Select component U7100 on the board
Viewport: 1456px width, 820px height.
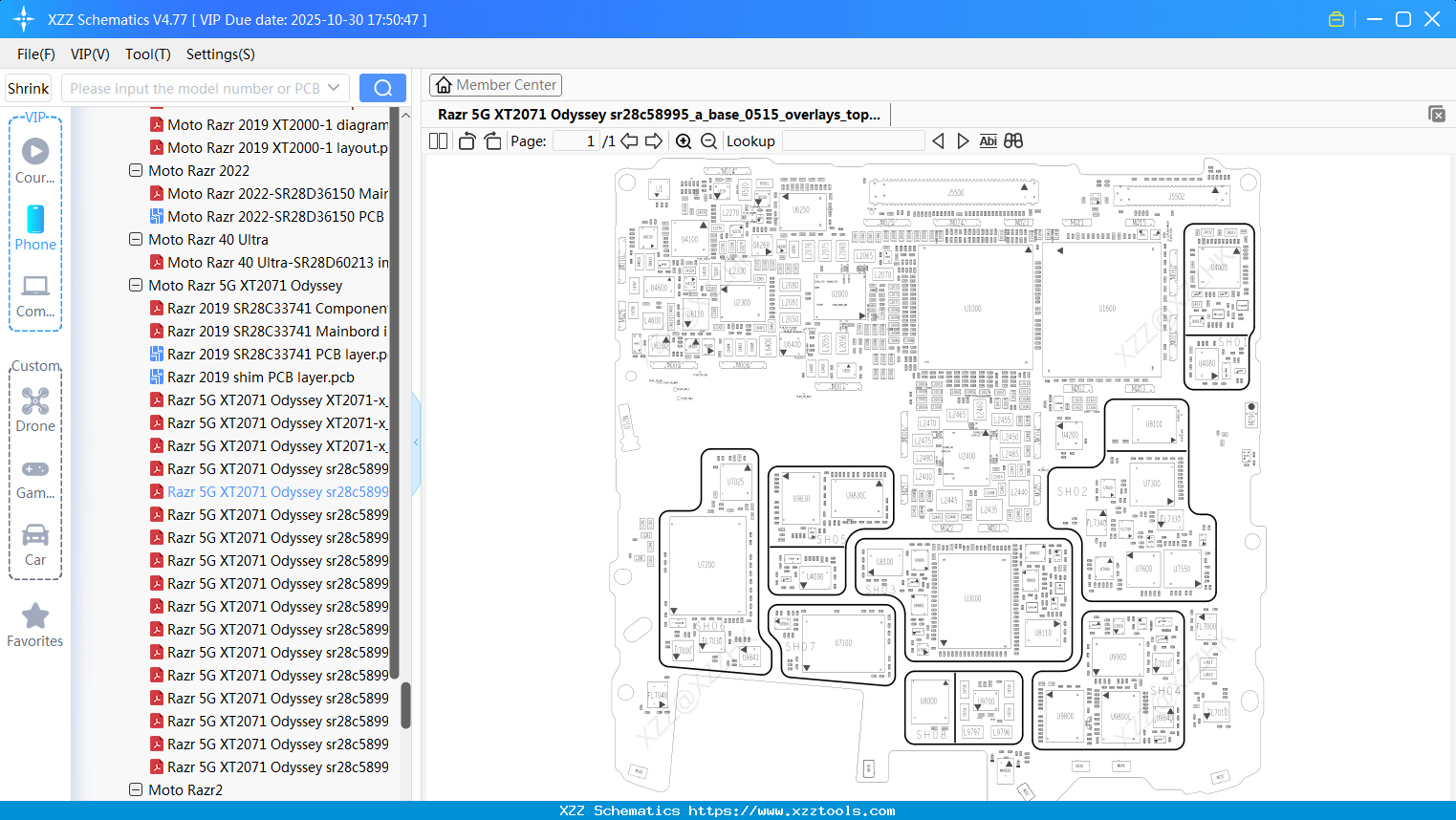(x=843, y=643)
